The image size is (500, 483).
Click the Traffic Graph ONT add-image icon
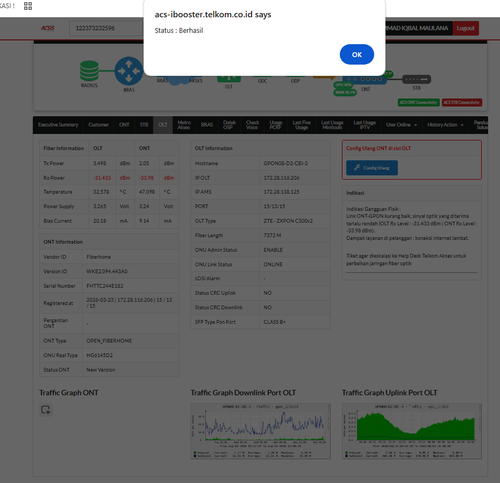[x=46, y=410]
